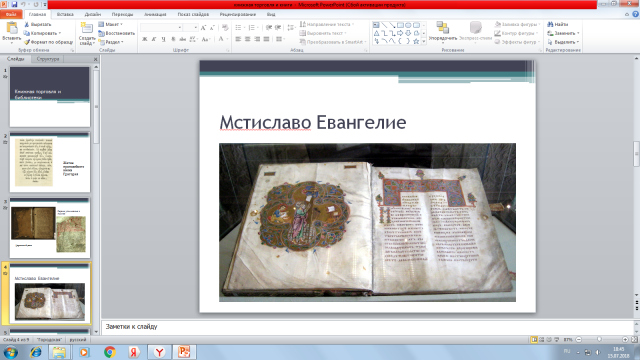The width and height of the screenshot is (640, 360).
Task: Open PowerPoint help
Action: pyautogui.click(x=635, y=14)
